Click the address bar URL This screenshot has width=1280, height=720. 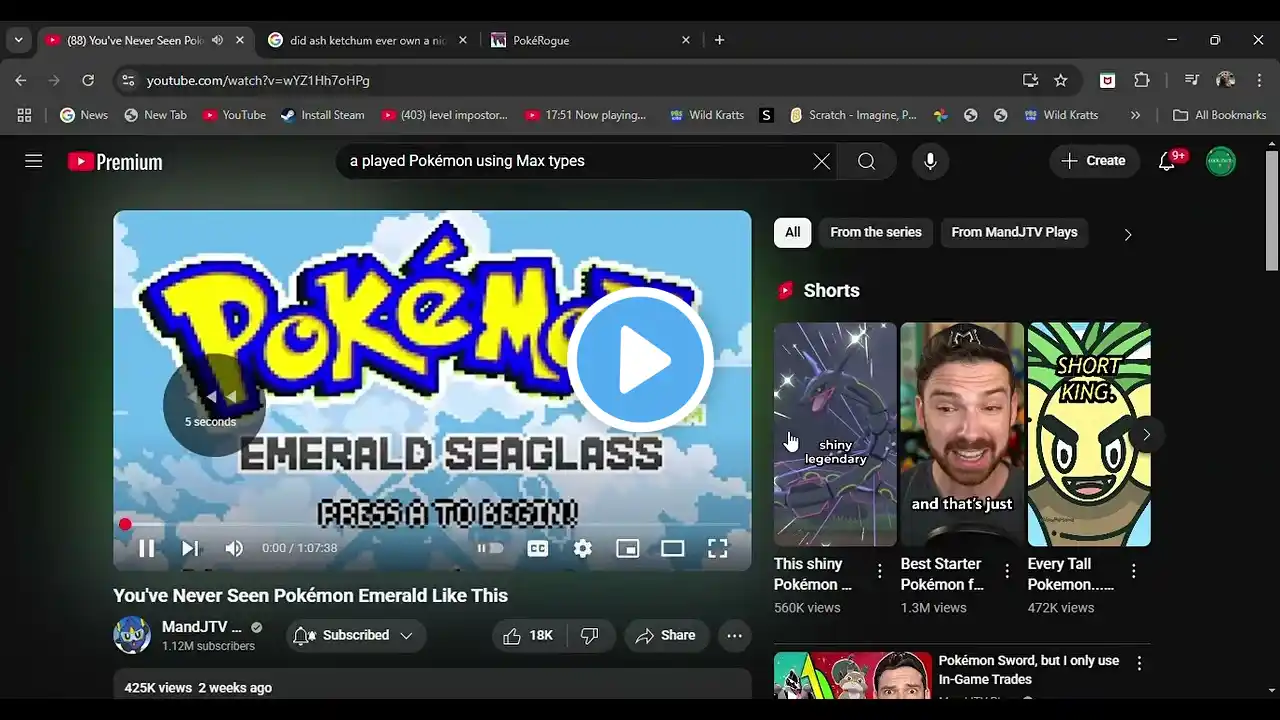[258, 80]
